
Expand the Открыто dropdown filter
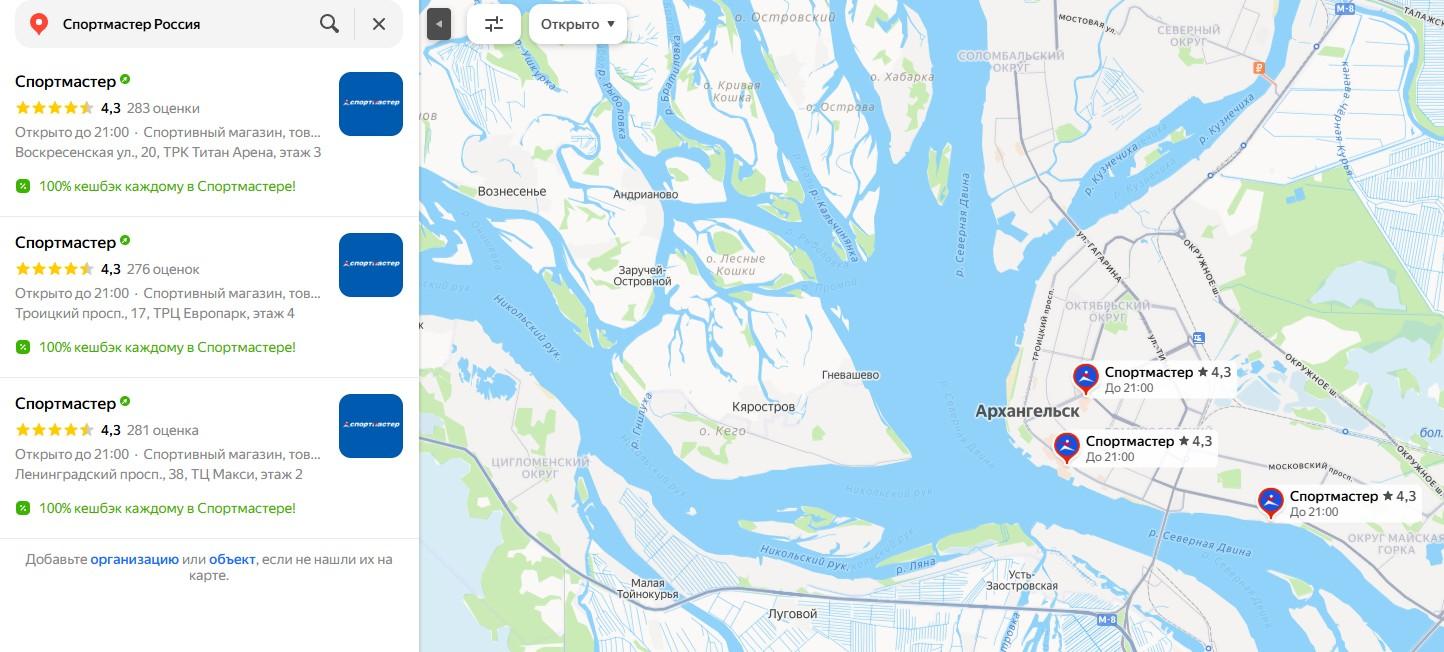point(578,24)
